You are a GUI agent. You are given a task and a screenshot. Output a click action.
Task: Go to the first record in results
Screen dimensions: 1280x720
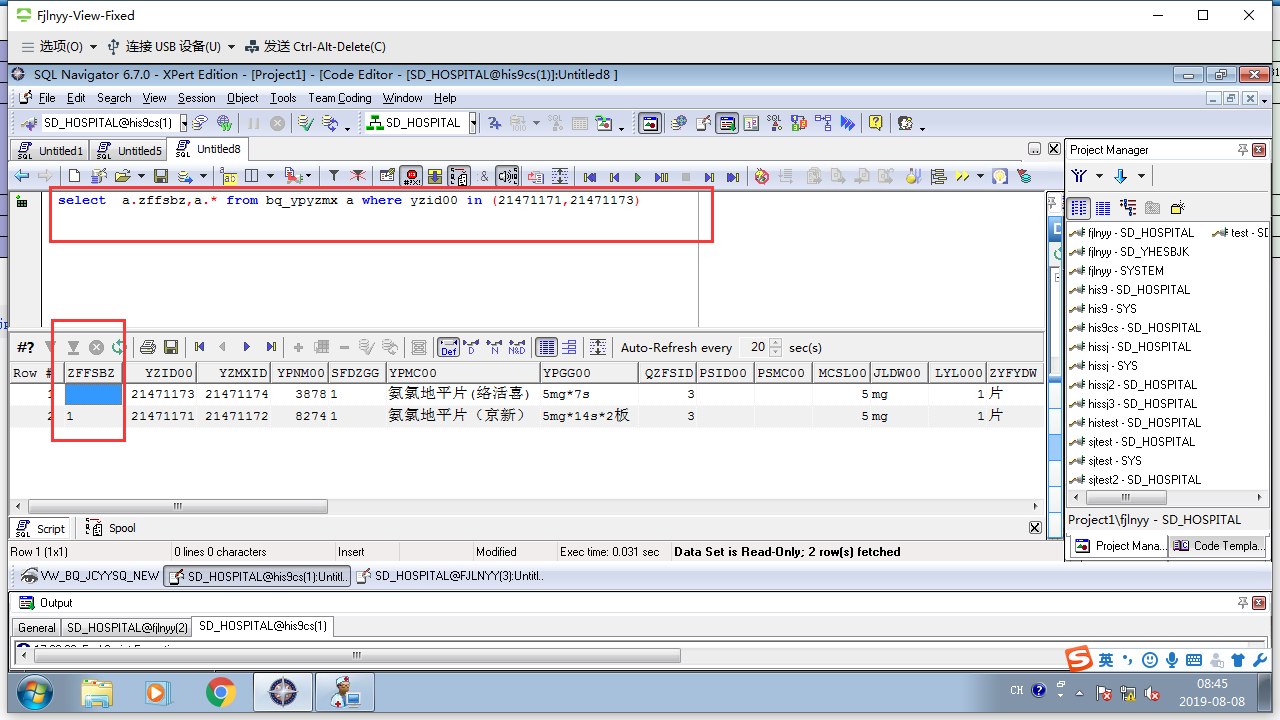tap(200, 347)
